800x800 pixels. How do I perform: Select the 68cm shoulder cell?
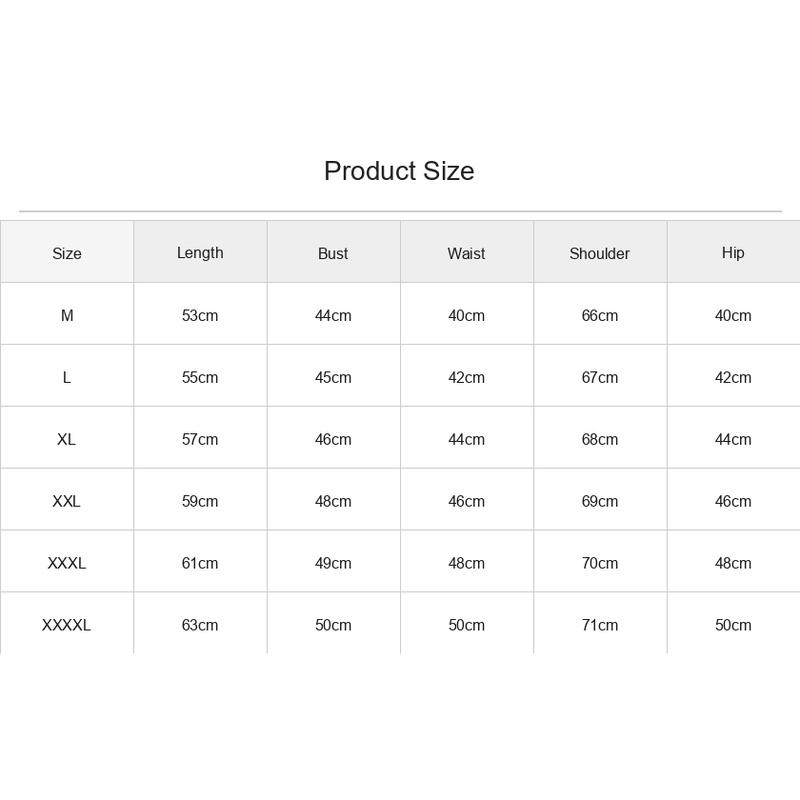[x=599, y=439]
